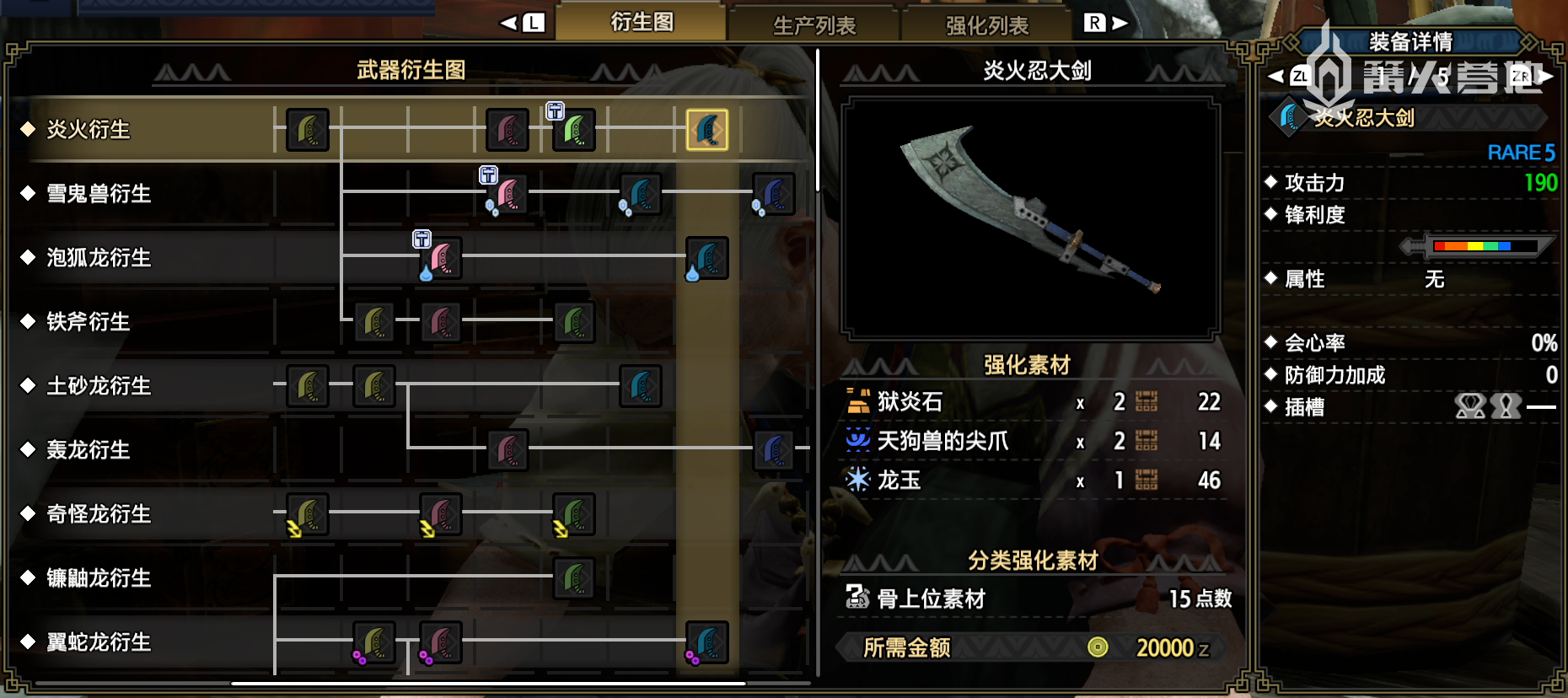This screenshot has height=698, width=1568.
Task: Pick the dark blue weapon in 轰龙衍生 row
Action: tap(773, 450)
